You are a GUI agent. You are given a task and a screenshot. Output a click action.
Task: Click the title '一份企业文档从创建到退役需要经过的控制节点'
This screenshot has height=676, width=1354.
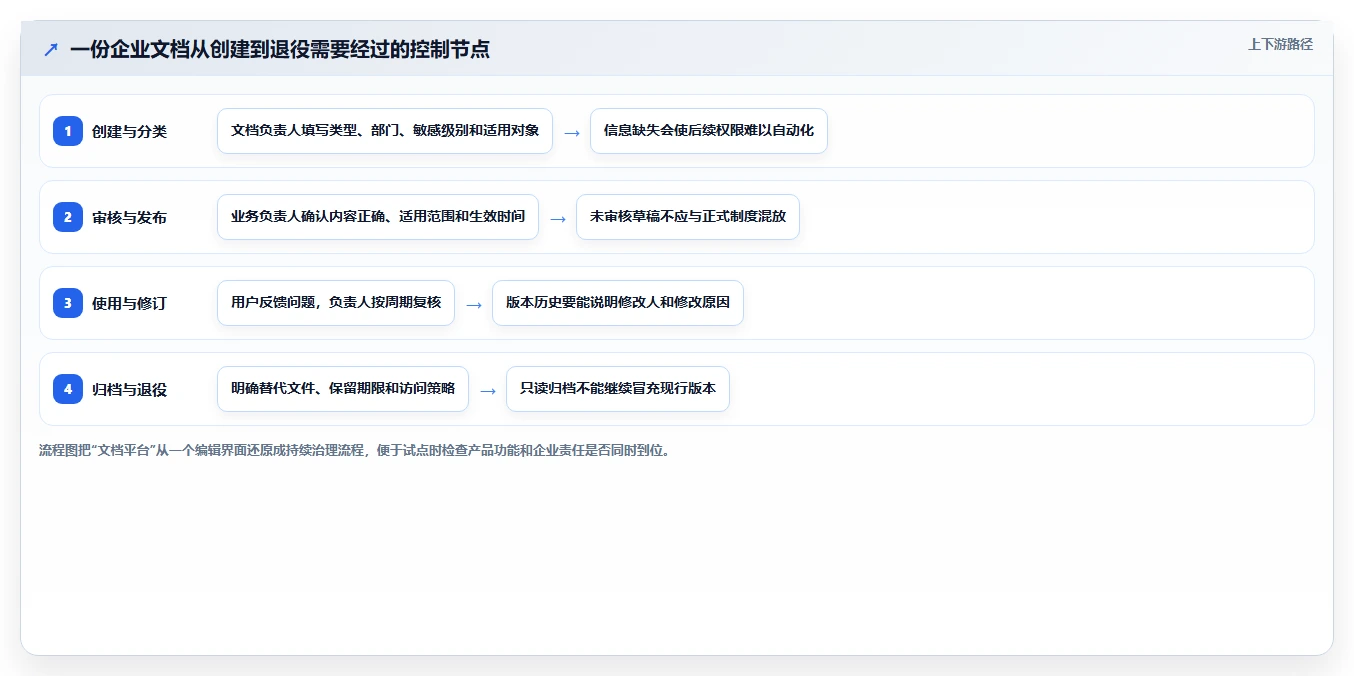[x=280, y=49]
